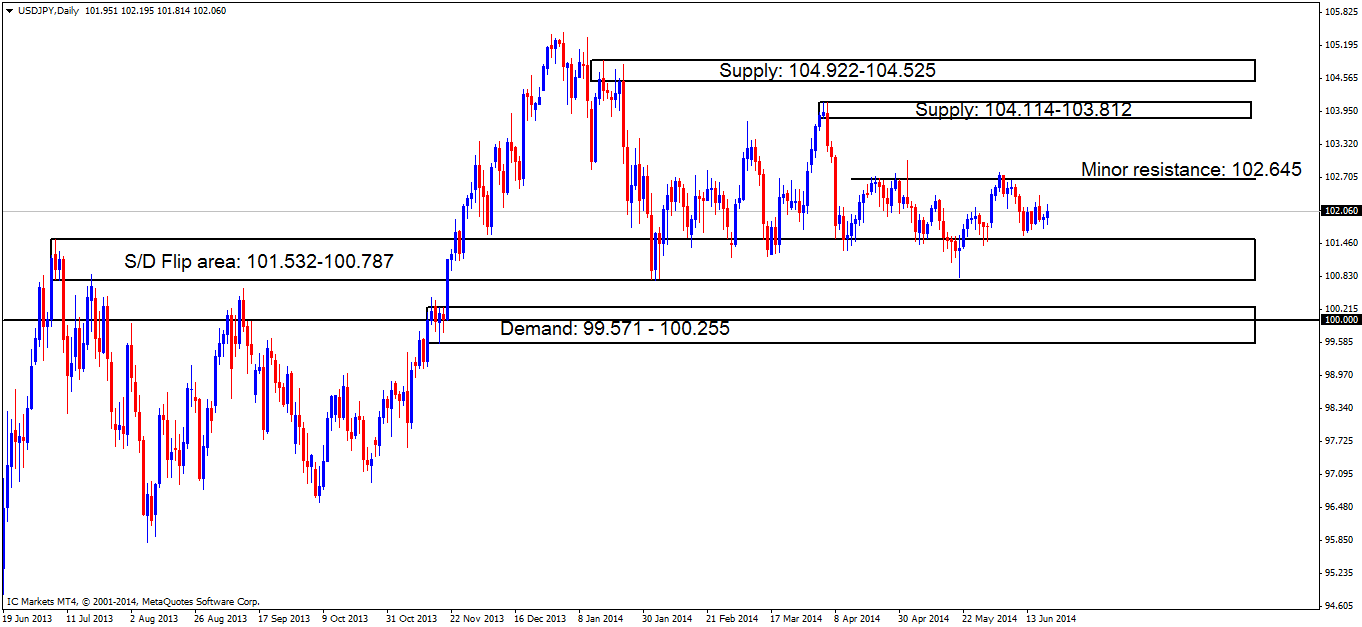Click the 13 Jun 2014 date label
This screenshot has height=627, width=1362.
[x=1053, y=619]
